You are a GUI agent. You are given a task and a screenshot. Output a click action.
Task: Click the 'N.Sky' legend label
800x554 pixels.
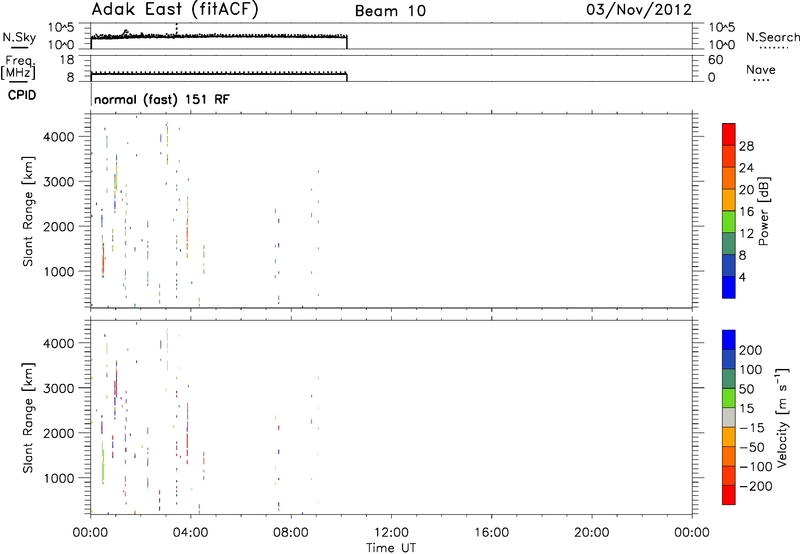pos(19,37)
